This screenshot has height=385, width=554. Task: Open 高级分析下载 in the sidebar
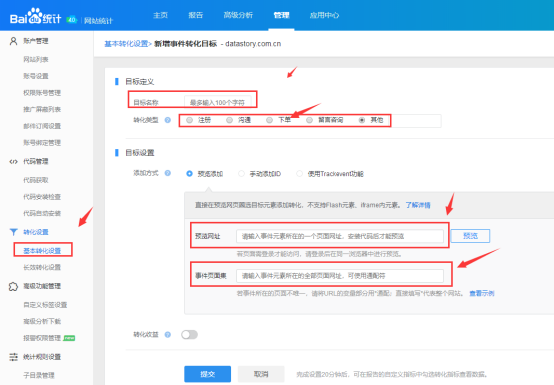[42, 321]
